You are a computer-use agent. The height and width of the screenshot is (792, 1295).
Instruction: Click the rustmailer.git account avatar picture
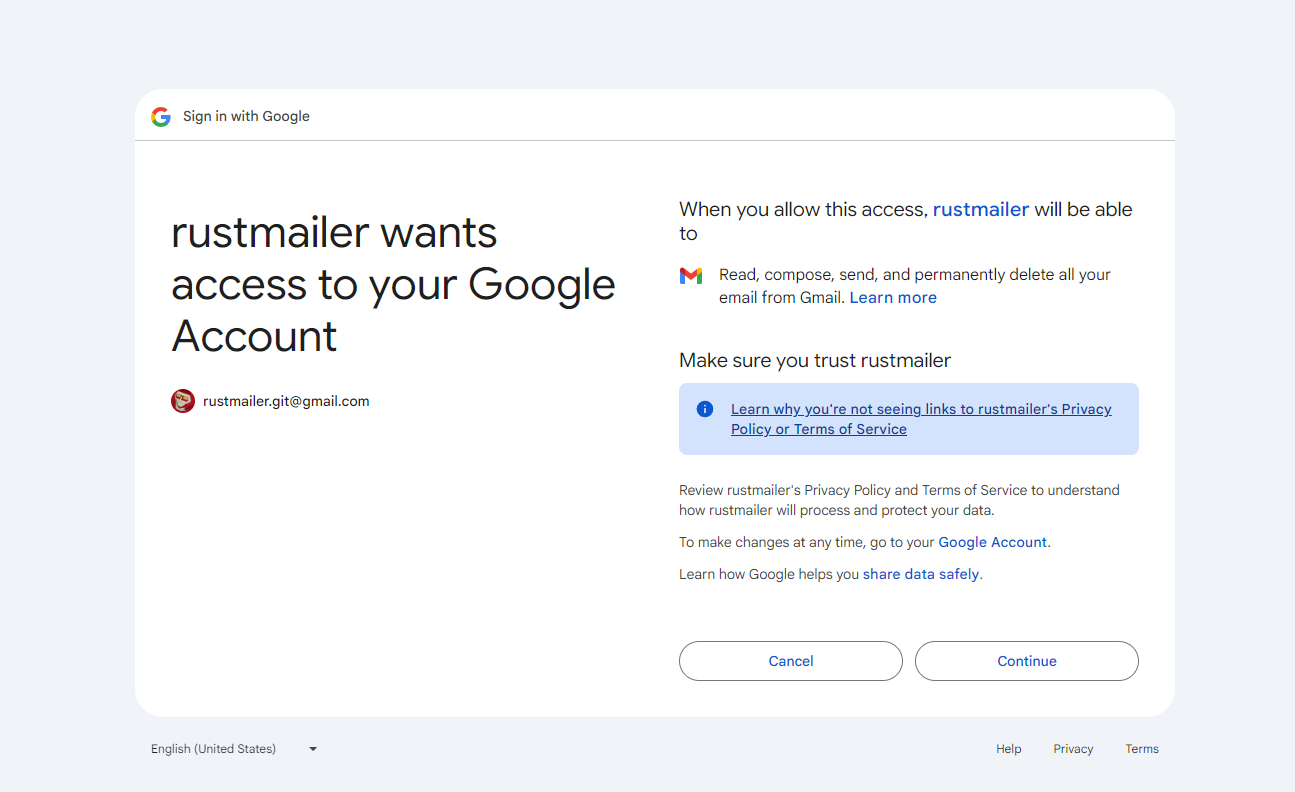click(x=183, y=401)
